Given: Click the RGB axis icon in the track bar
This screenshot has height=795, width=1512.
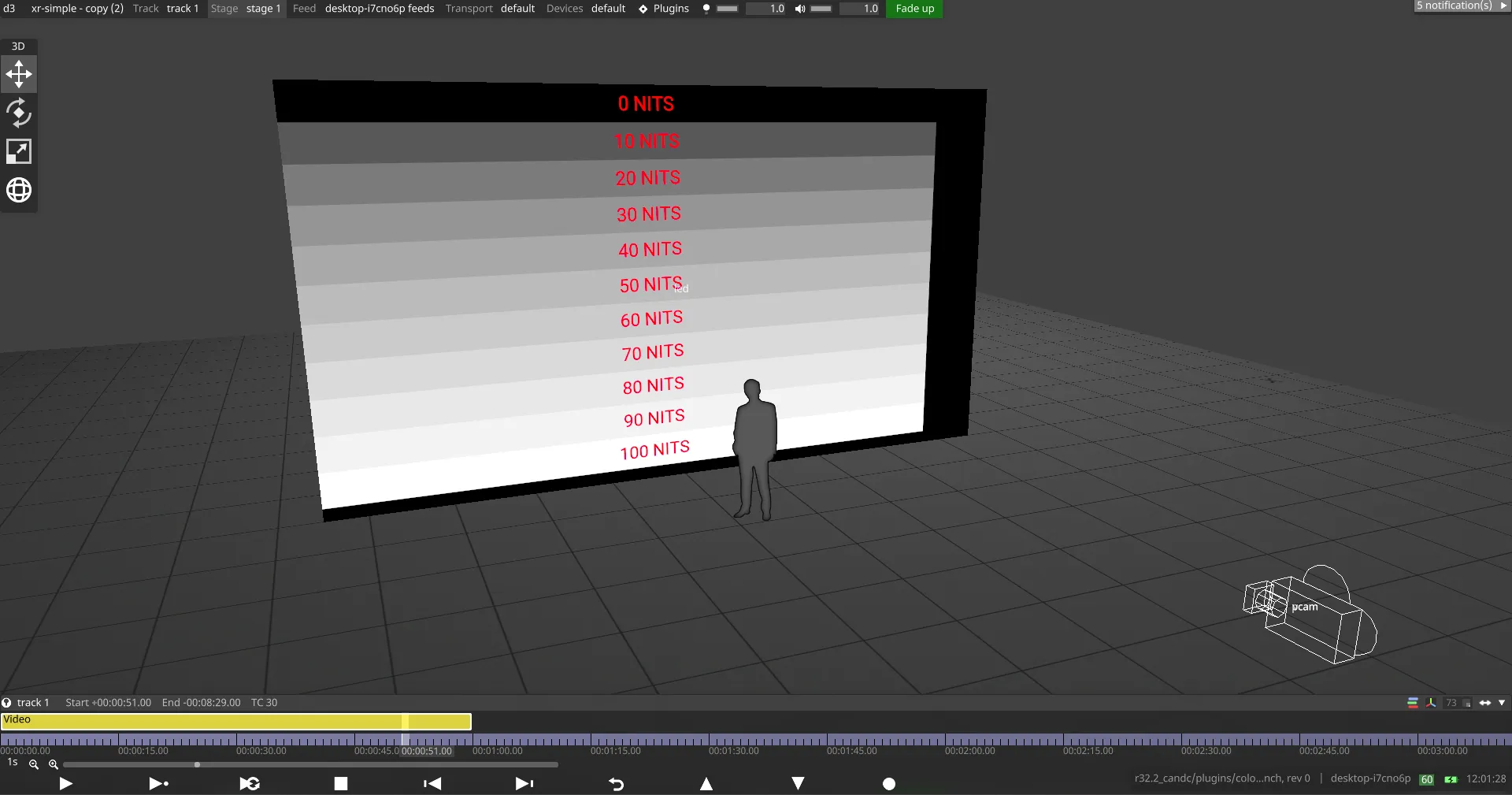Looking at the screenshot, I should [x=1431, y=703].
